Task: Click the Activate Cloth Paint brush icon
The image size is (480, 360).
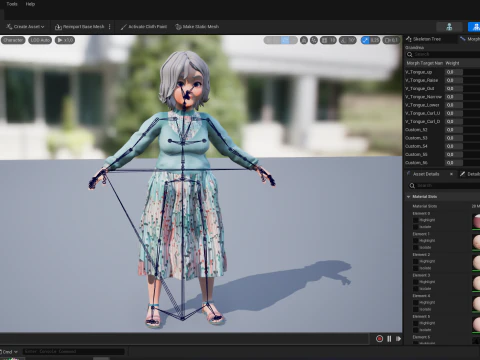Action: point(123,27)
